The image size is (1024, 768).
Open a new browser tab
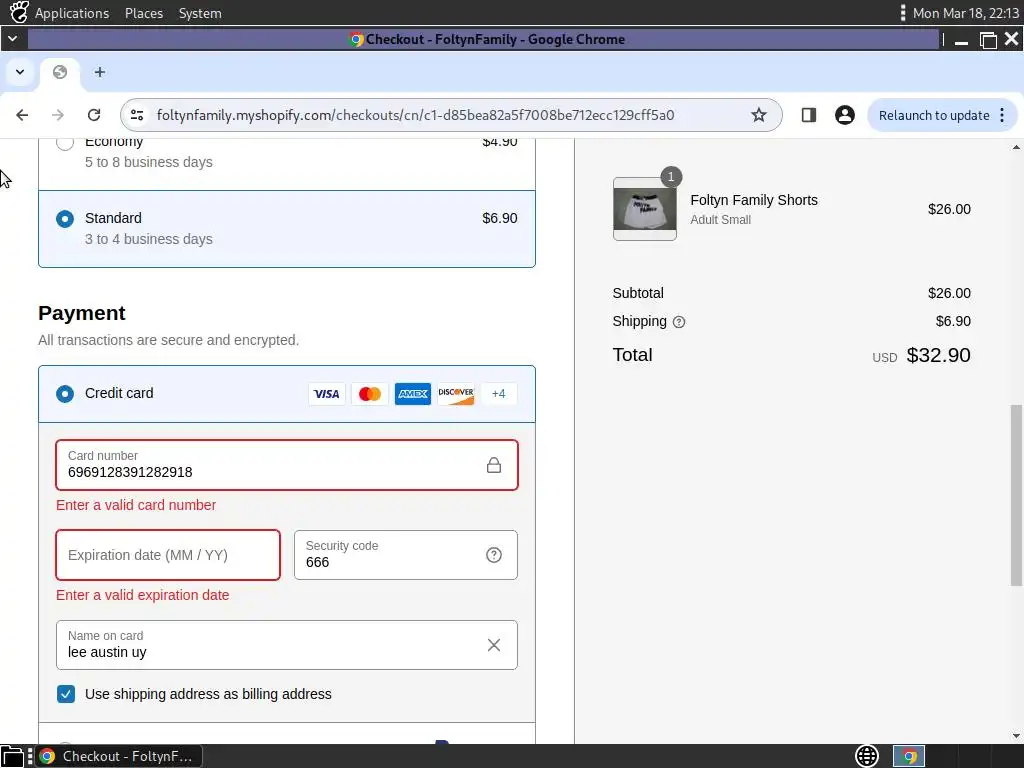click(99, 72)
